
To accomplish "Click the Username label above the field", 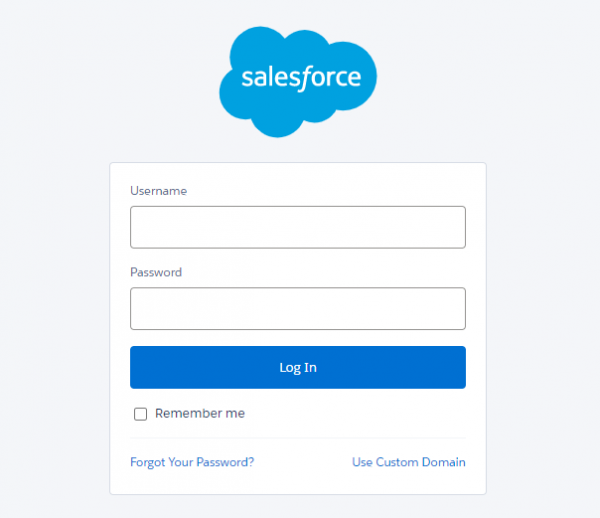I will coord(158,190).
